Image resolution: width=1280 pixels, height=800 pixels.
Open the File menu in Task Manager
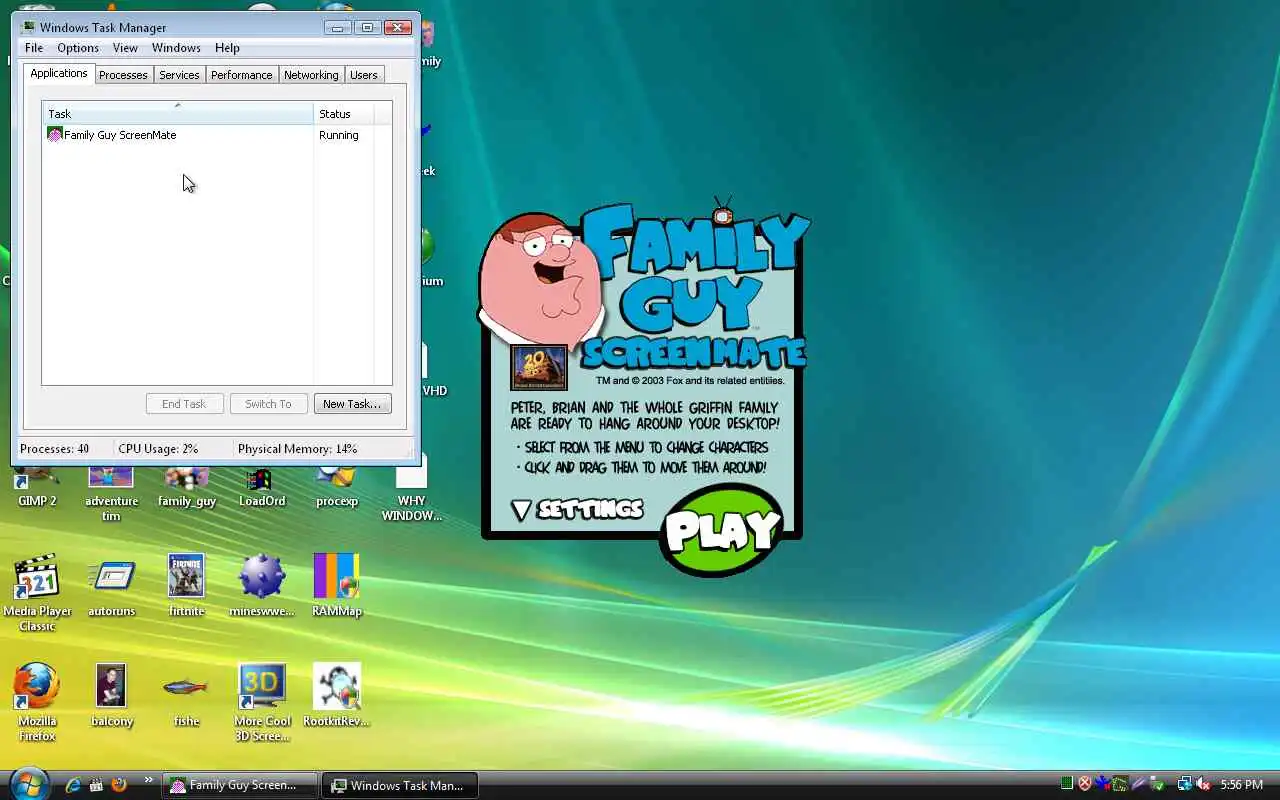coord(33,48)
